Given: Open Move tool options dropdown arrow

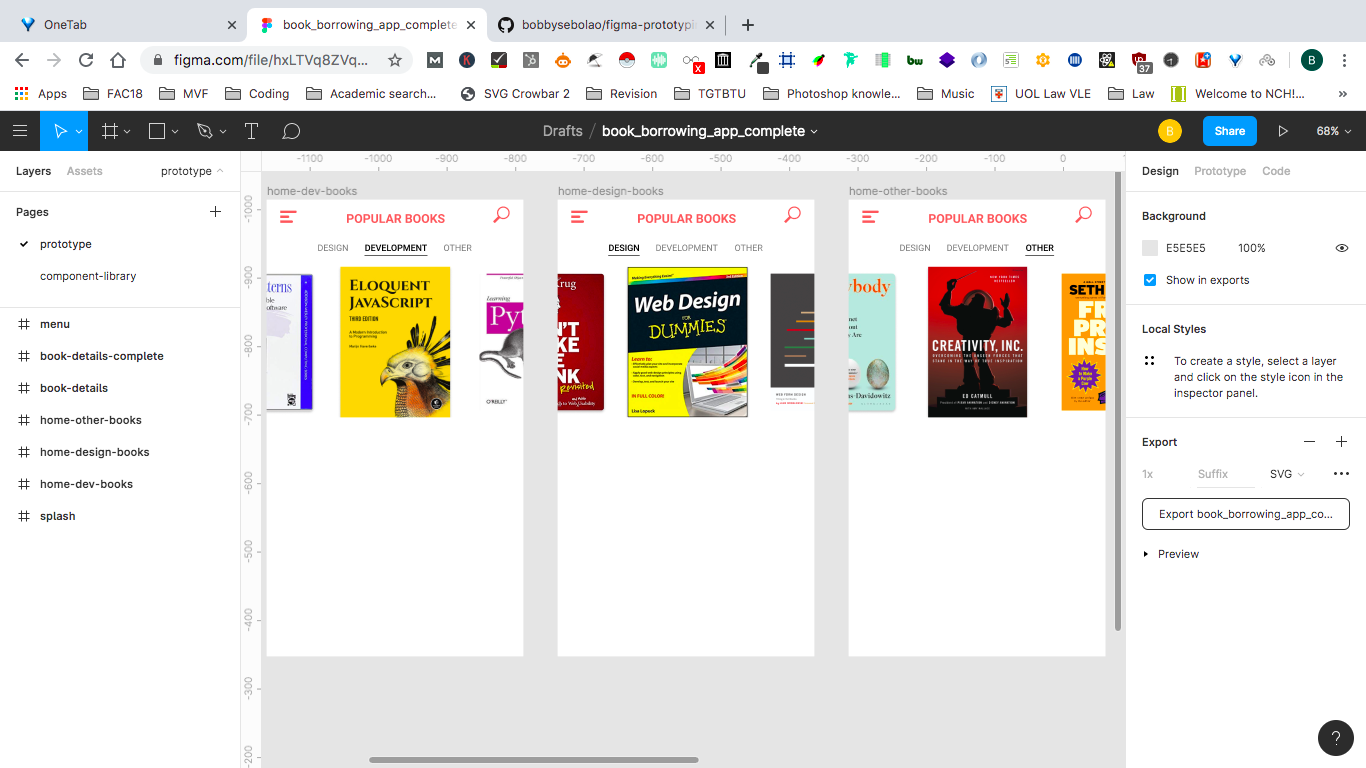Looking at the screenshot, I should point(79,132).
